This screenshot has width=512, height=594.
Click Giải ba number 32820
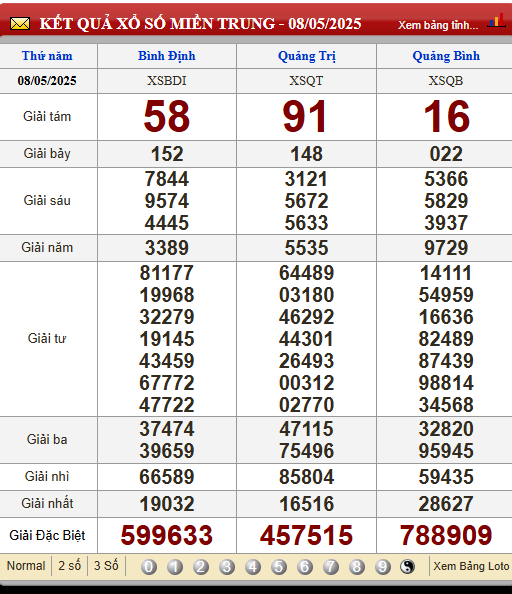(x=446, y=429)
